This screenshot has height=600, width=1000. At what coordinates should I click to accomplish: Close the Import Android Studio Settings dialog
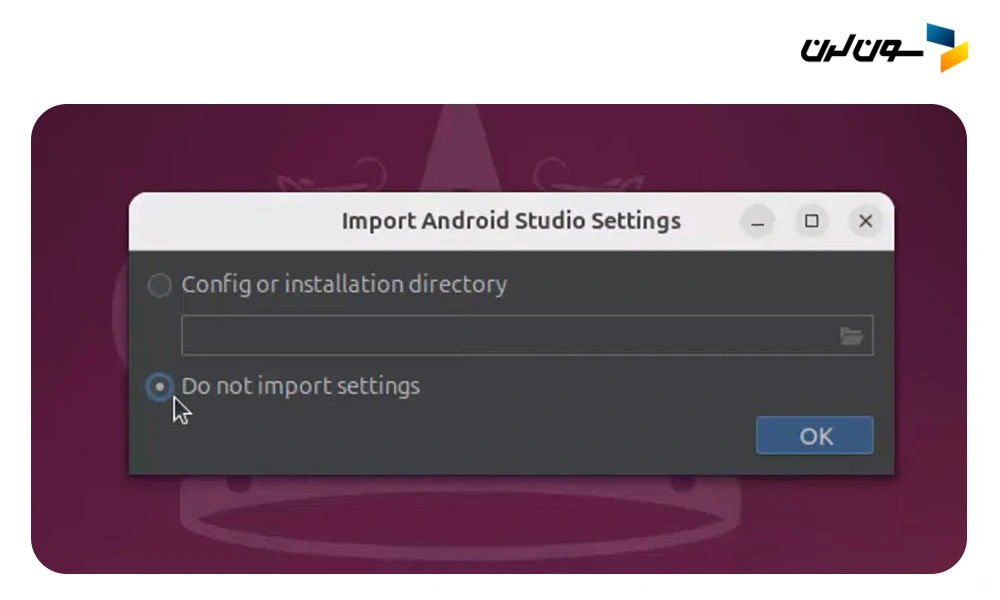pyautogui.click(x=866, y=222)
